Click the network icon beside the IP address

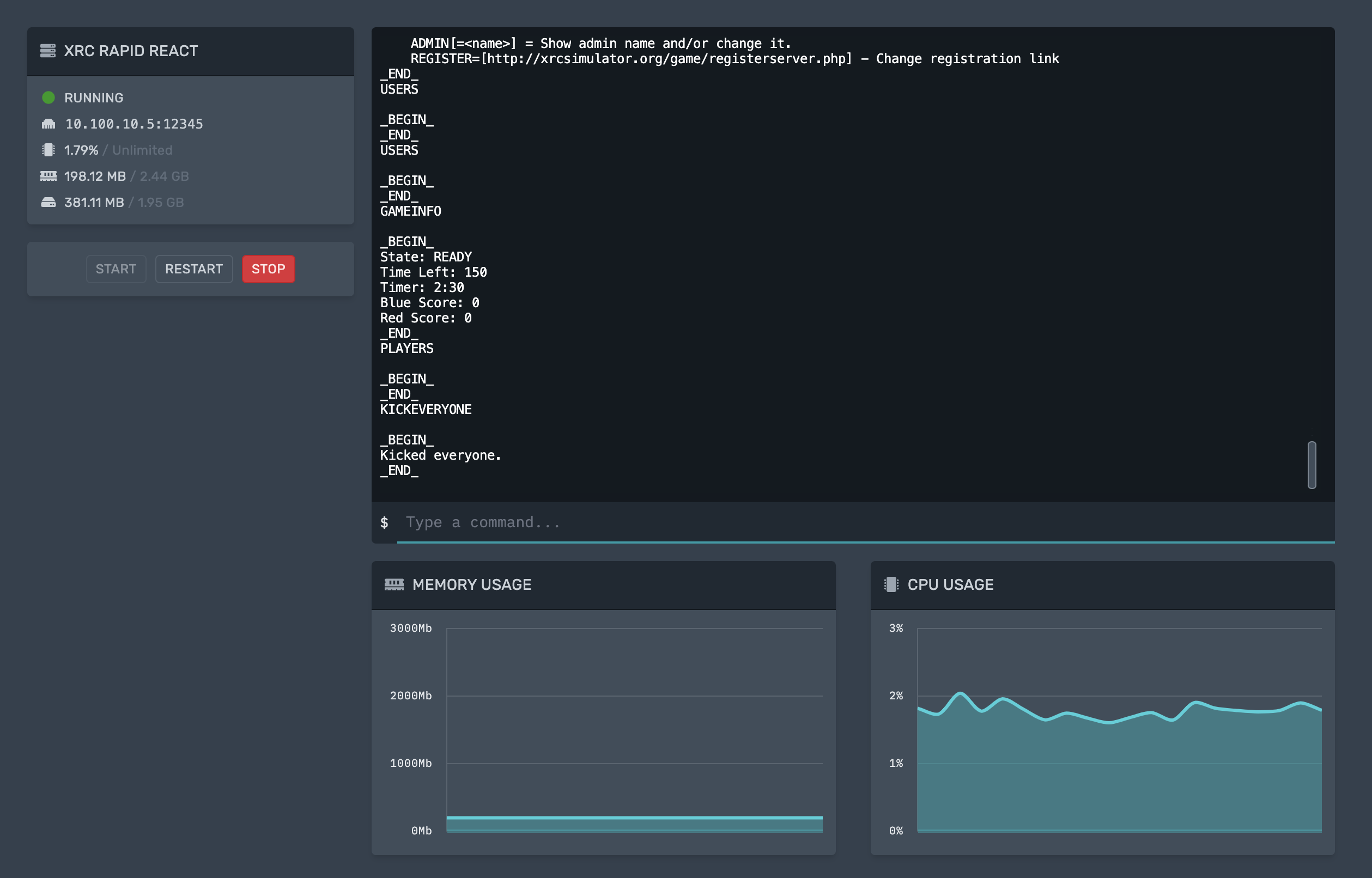pos(48,124)
